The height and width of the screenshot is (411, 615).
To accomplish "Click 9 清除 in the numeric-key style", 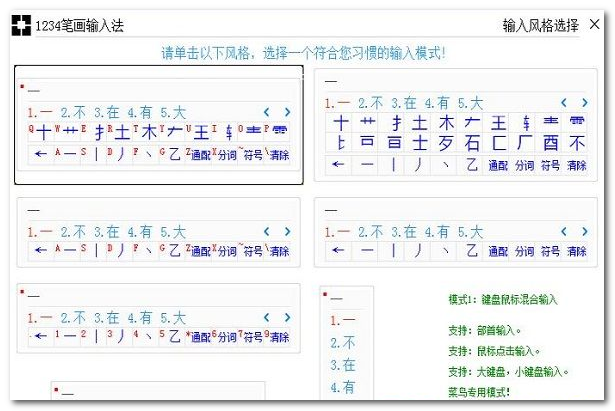I will 278,336.
